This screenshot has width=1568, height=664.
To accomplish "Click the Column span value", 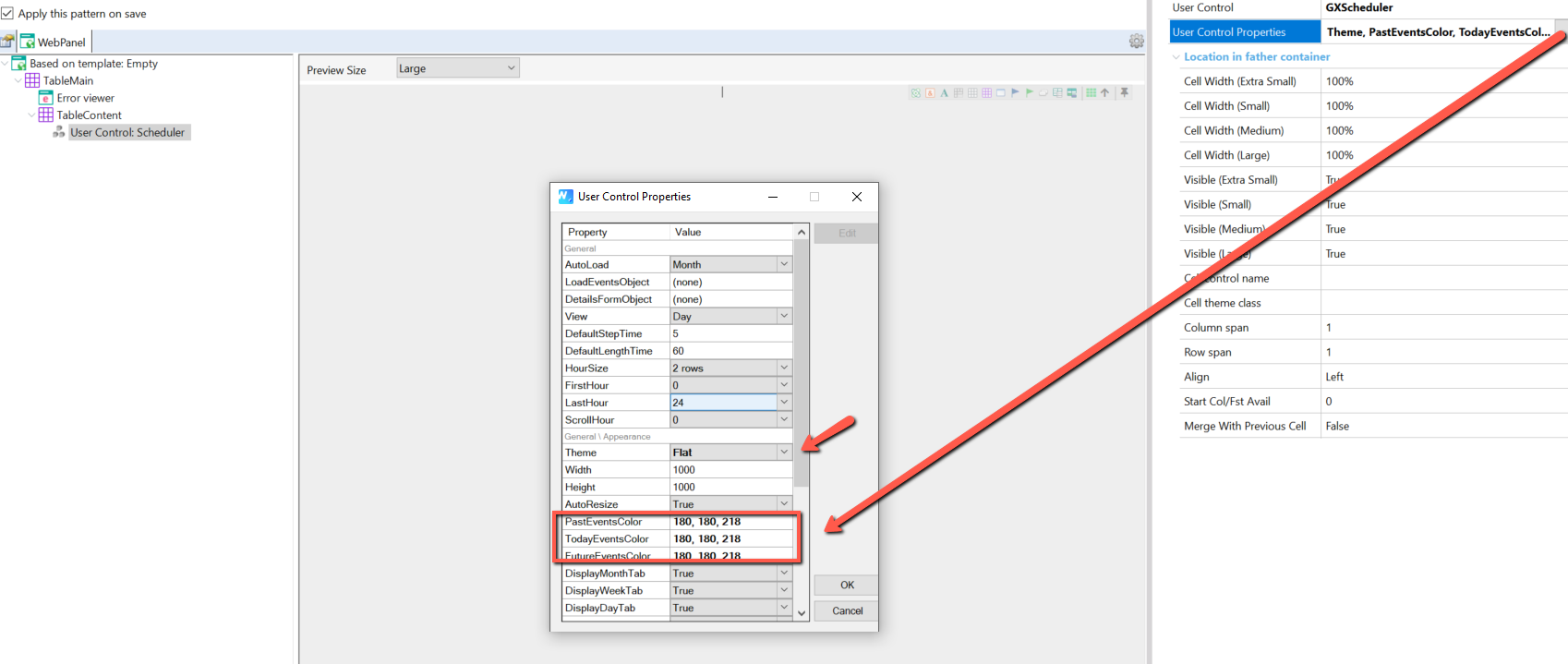I will (x=1443, y=327).
